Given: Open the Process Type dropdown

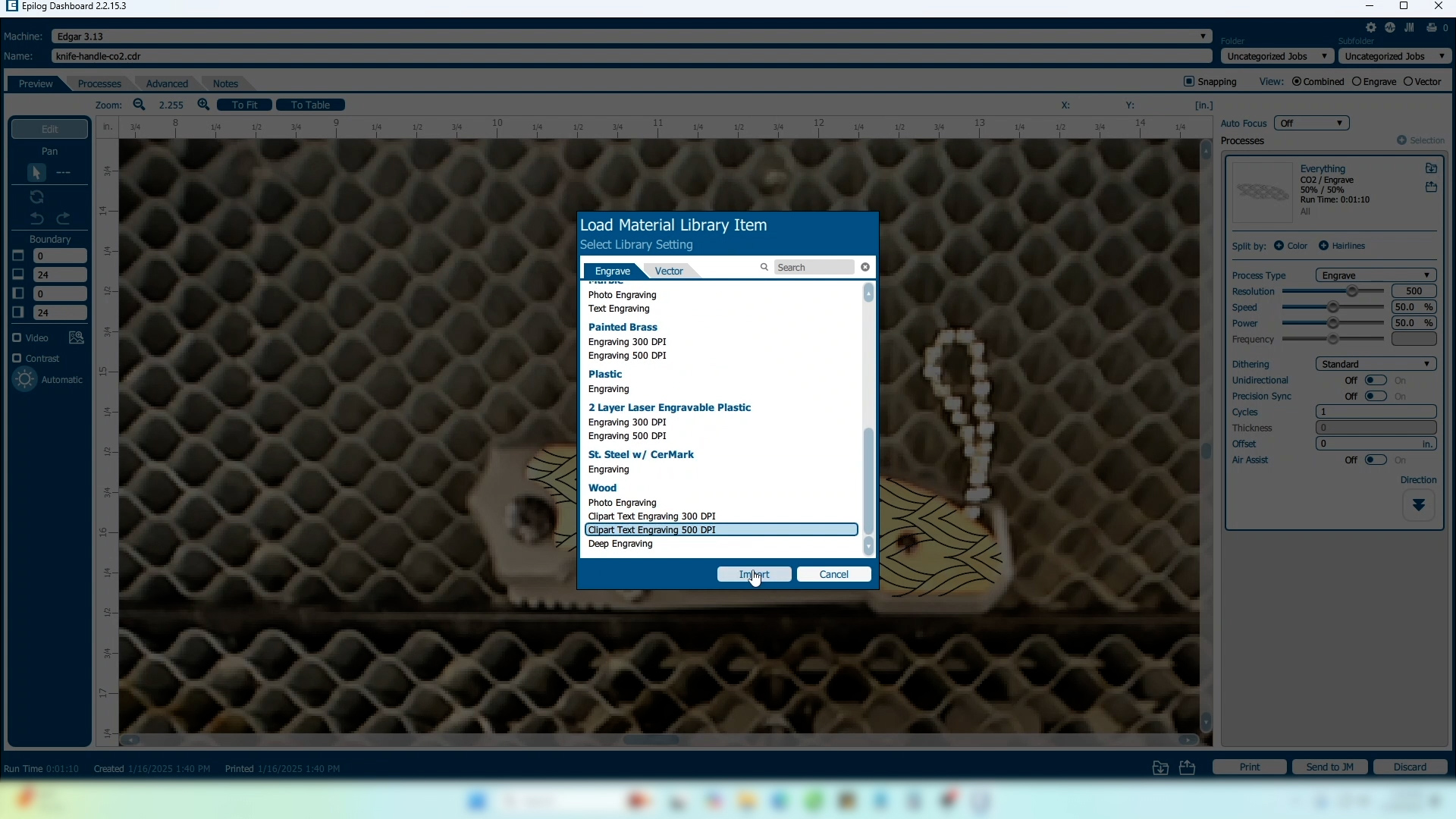Looking at the screenshot, I should [x=1375, y=275].
